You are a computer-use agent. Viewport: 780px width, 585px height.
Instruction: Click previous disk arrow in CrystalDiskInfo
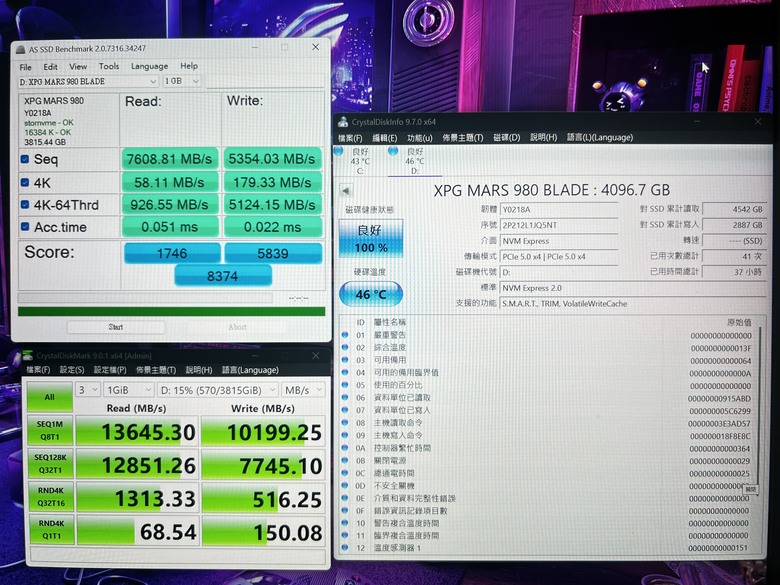coord(346,191)
